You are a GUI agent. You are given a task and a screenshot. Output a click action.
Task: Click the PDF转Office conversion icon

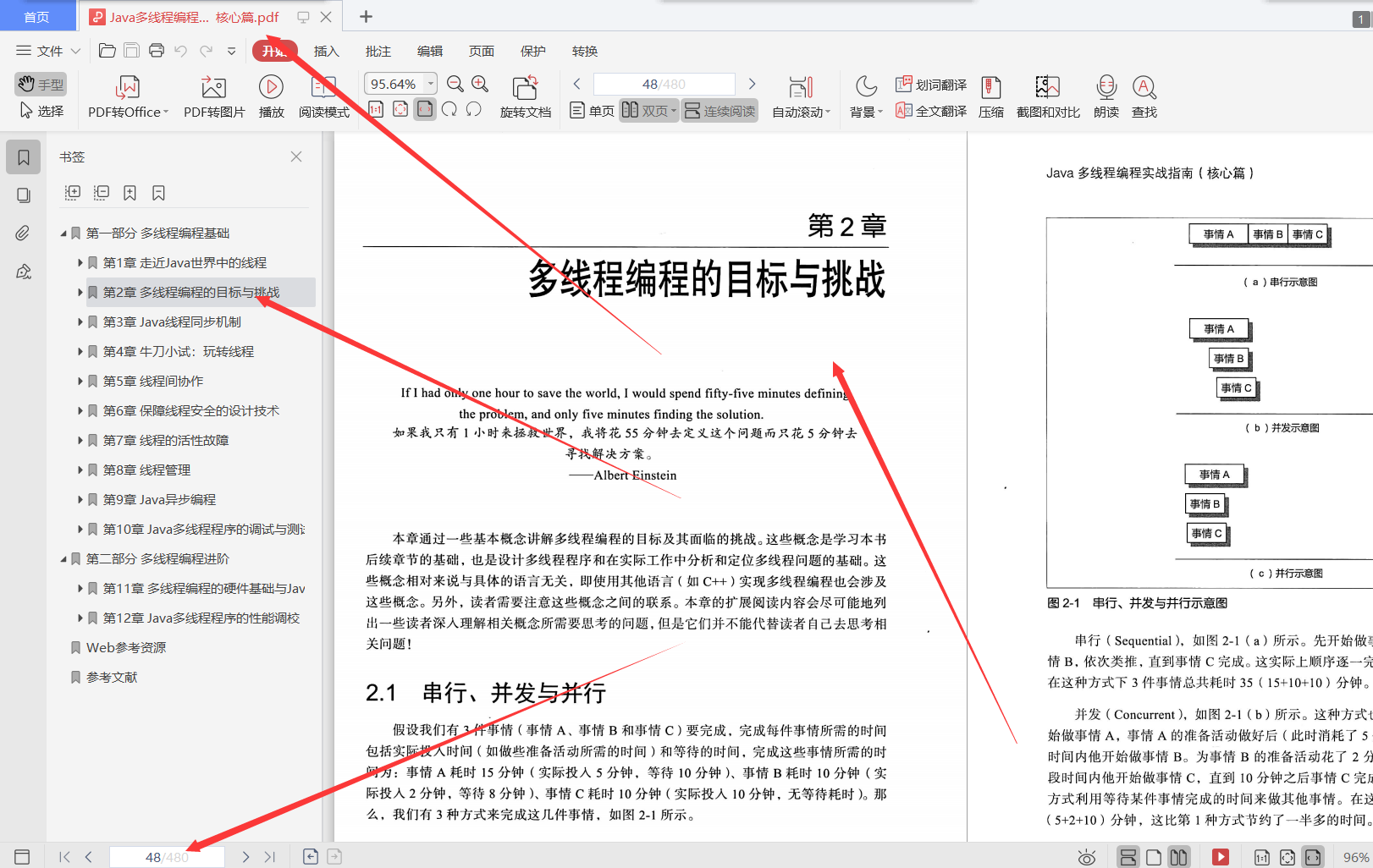[128, 87]
